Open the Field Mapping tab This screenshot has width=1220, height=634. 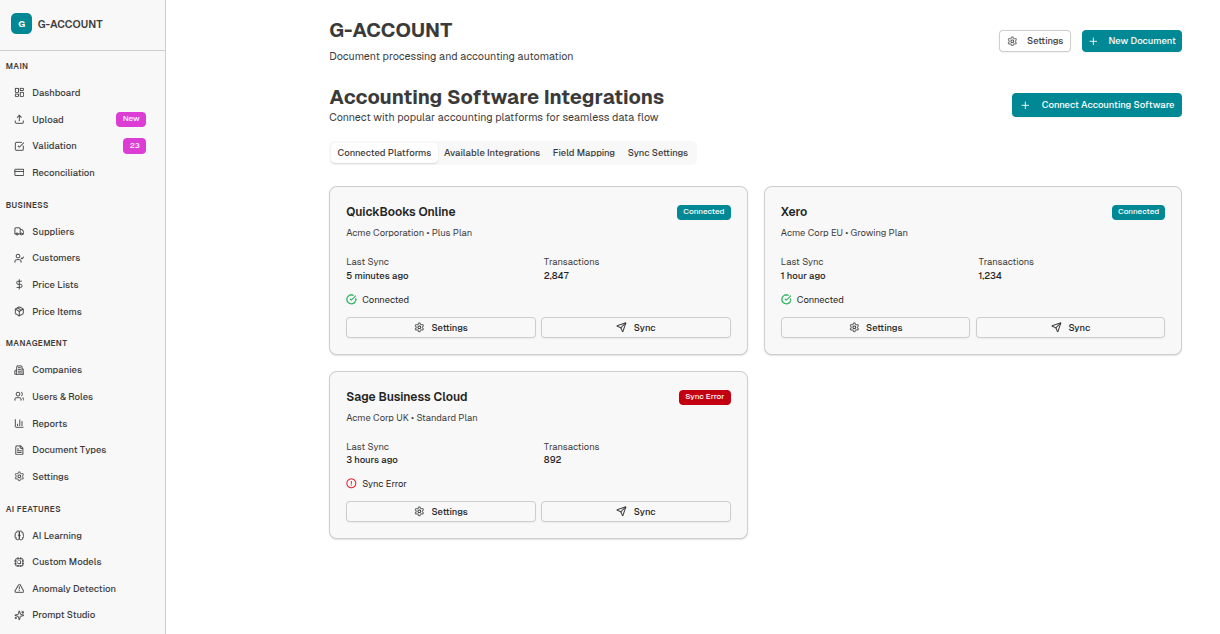click(x=583, y=152)
